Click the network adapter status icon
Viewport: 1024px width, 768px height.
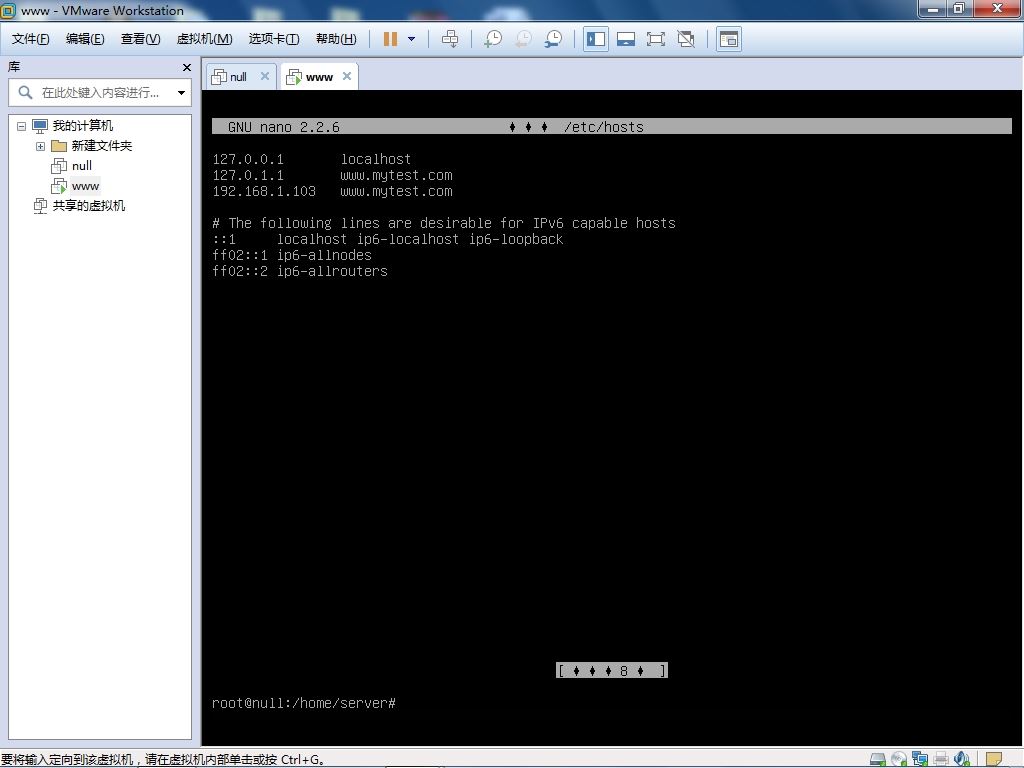[x=920, y=759]
